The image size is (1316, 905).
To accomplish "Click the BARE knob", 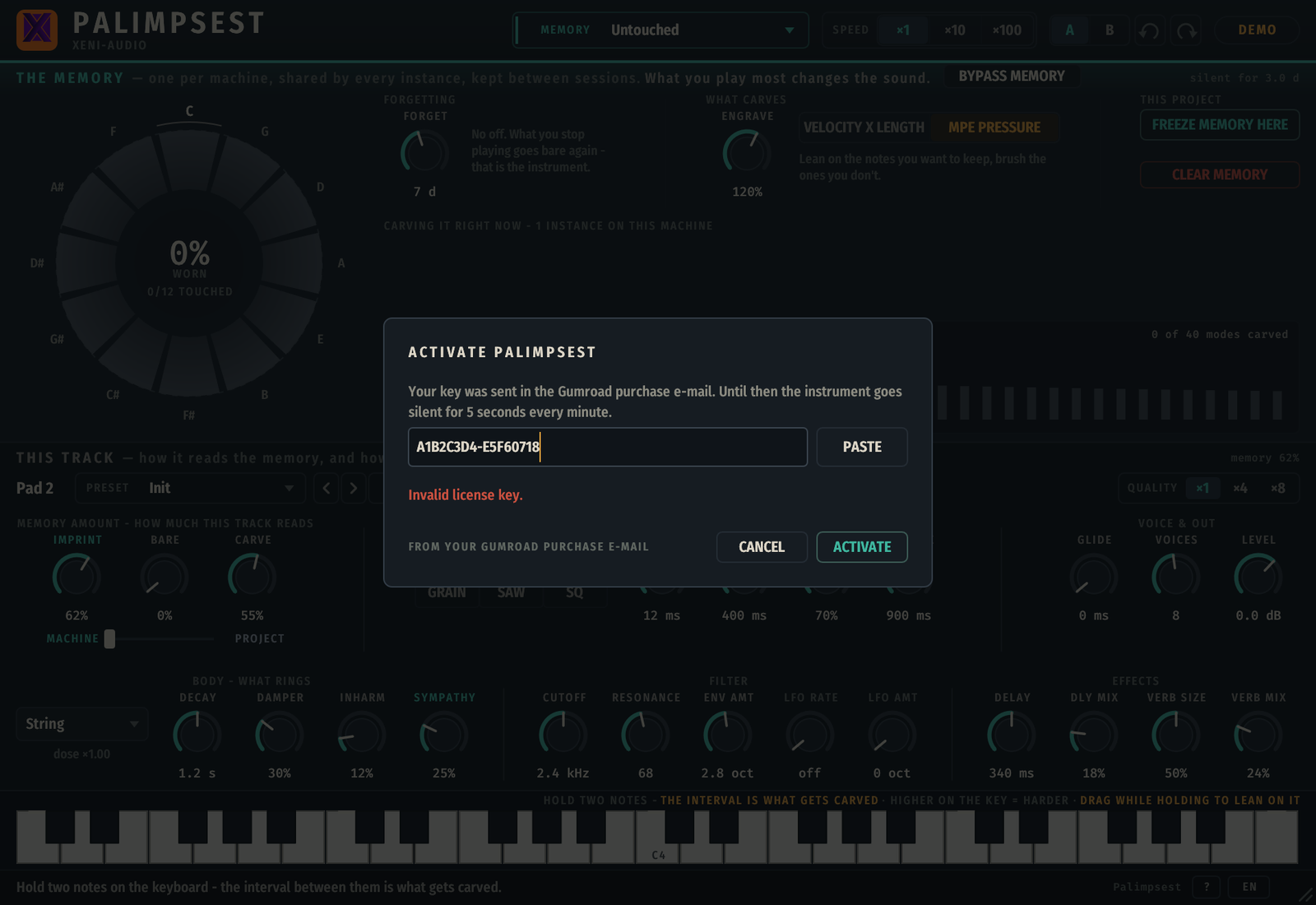I will [x=164, y=576].
